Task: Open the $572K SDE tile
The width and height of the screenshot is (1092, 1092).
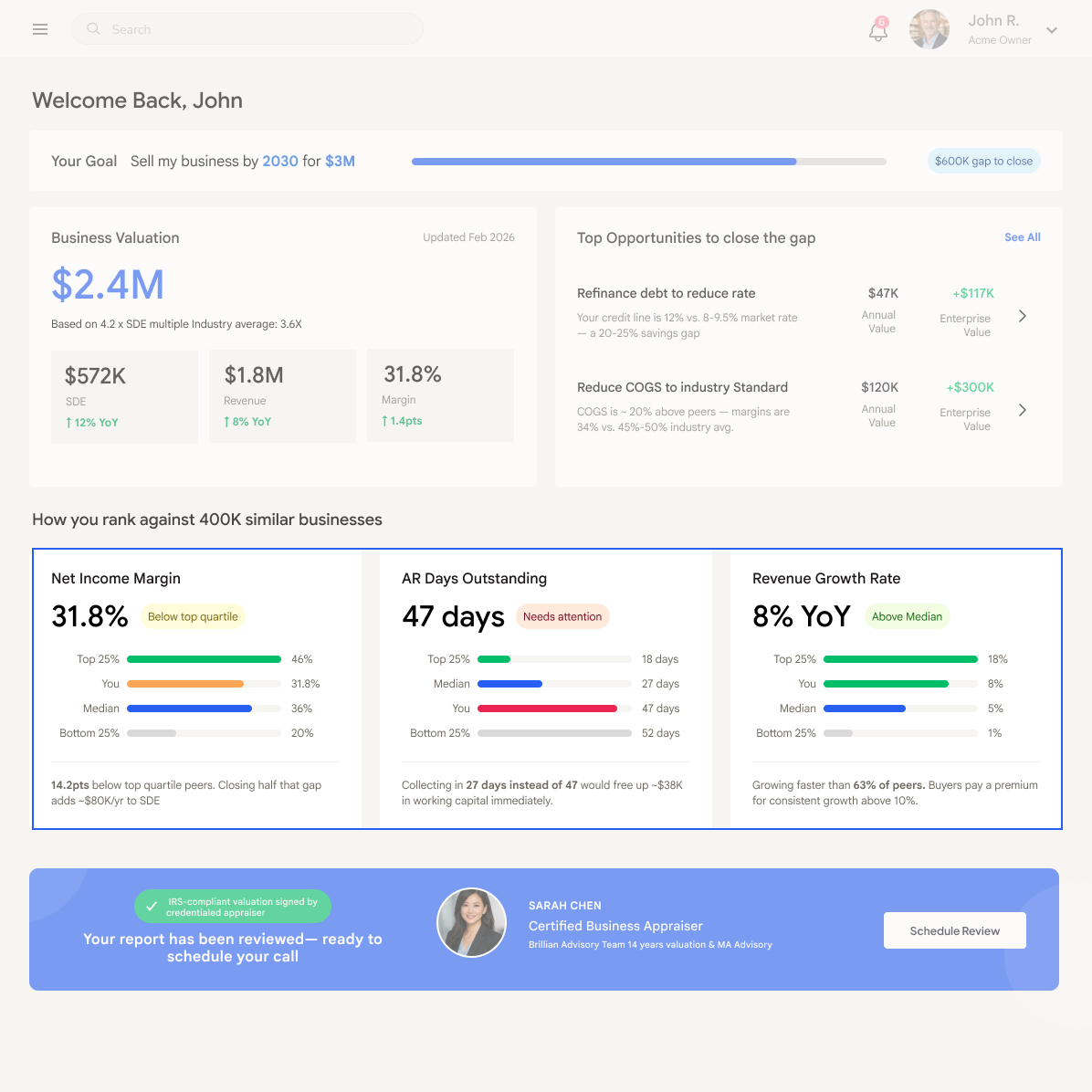Action: pos(125,397)
